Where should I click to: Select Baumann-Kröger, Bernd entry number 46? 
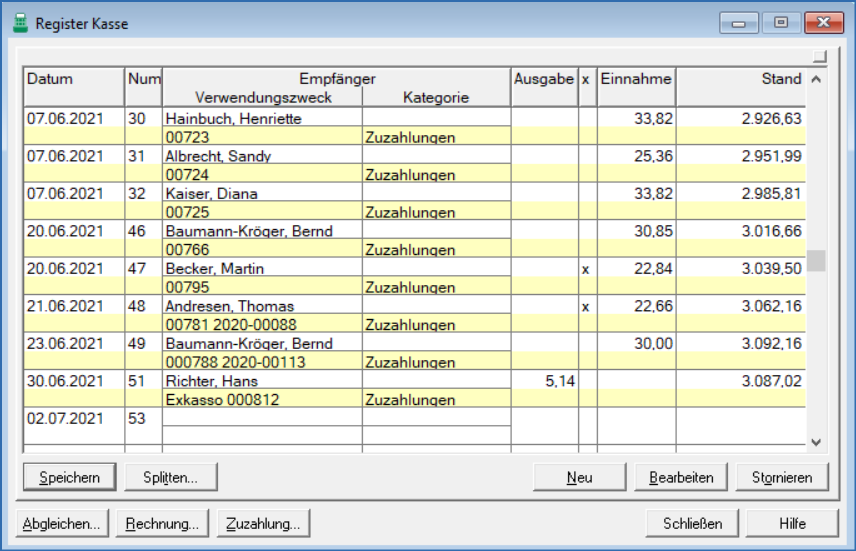click(262, 231)
